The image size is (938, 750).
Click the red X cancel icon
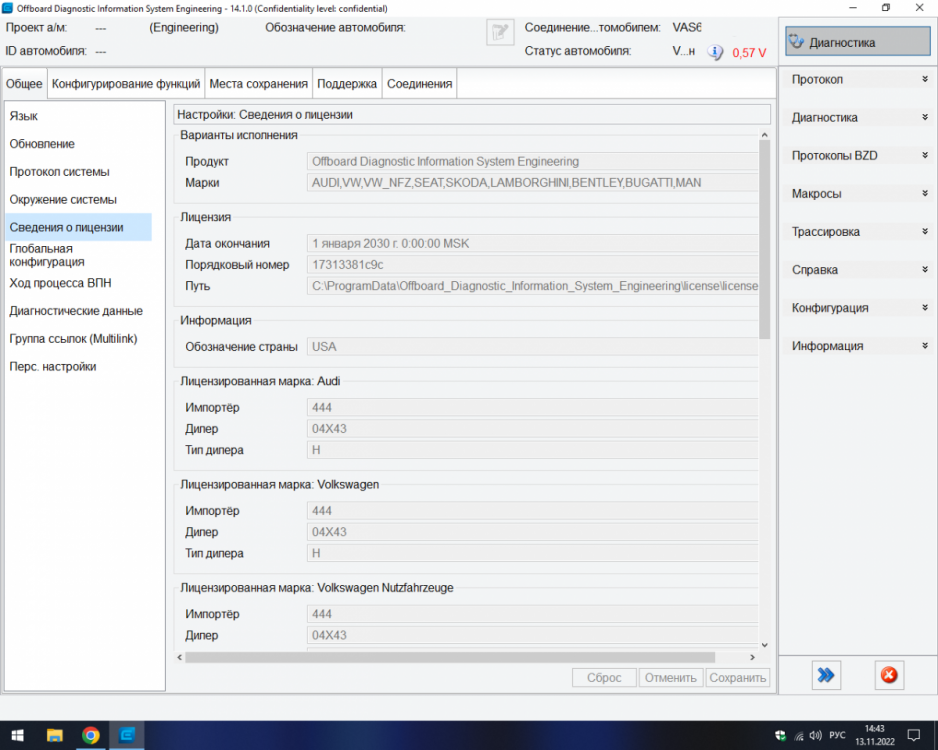pyautogui.click(x=889, y=675)
